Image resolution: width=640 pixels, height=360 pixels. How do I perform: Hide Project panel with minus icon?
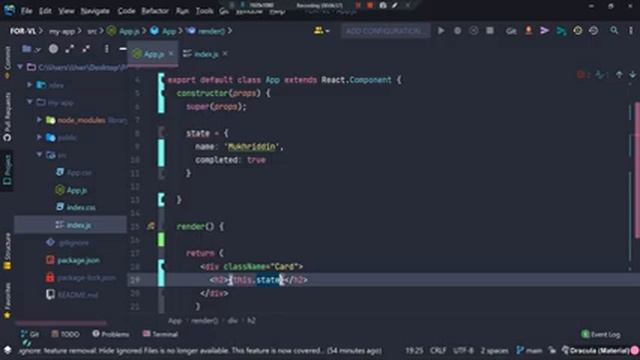[122, 49]
